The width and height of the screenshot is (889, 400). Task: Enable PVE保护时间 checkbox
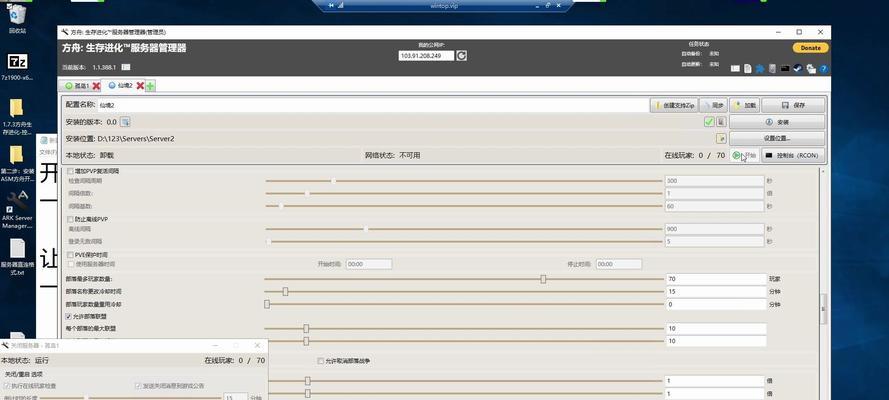[70, 255]
